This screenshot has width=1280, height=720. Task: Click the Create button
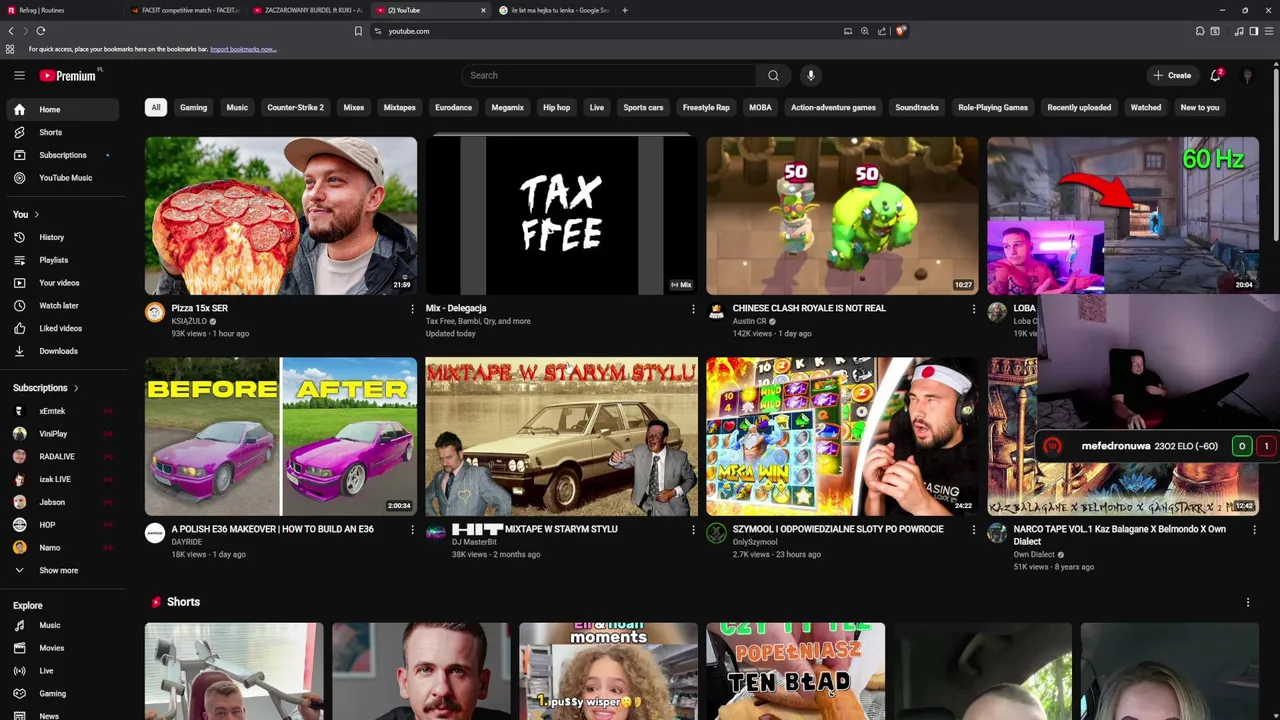tap(1172, 75)
